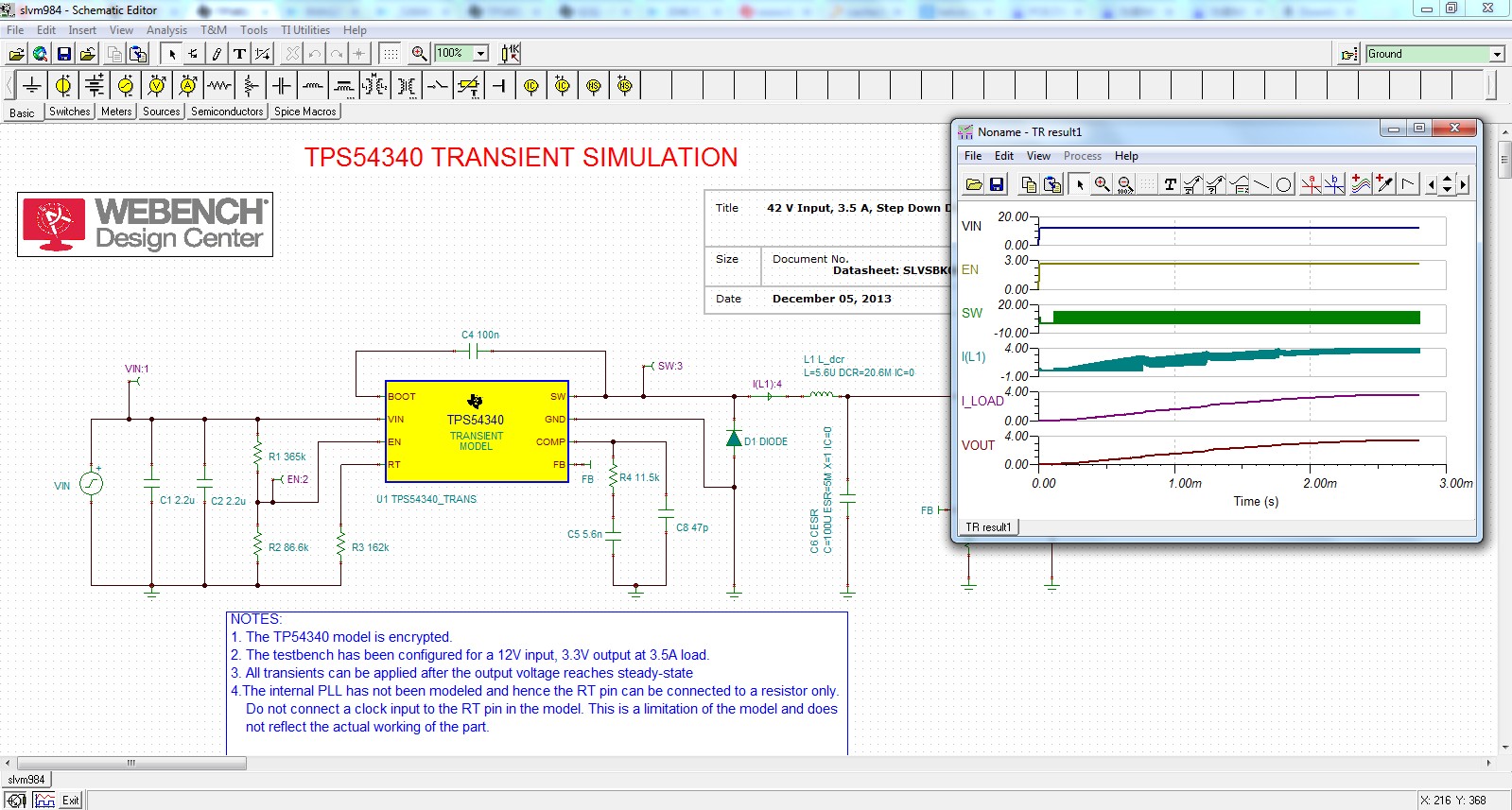Click the diagram window icon in bottom bar
The width and height of the screenshot is (1512, 810).
(x=44, y=801)
